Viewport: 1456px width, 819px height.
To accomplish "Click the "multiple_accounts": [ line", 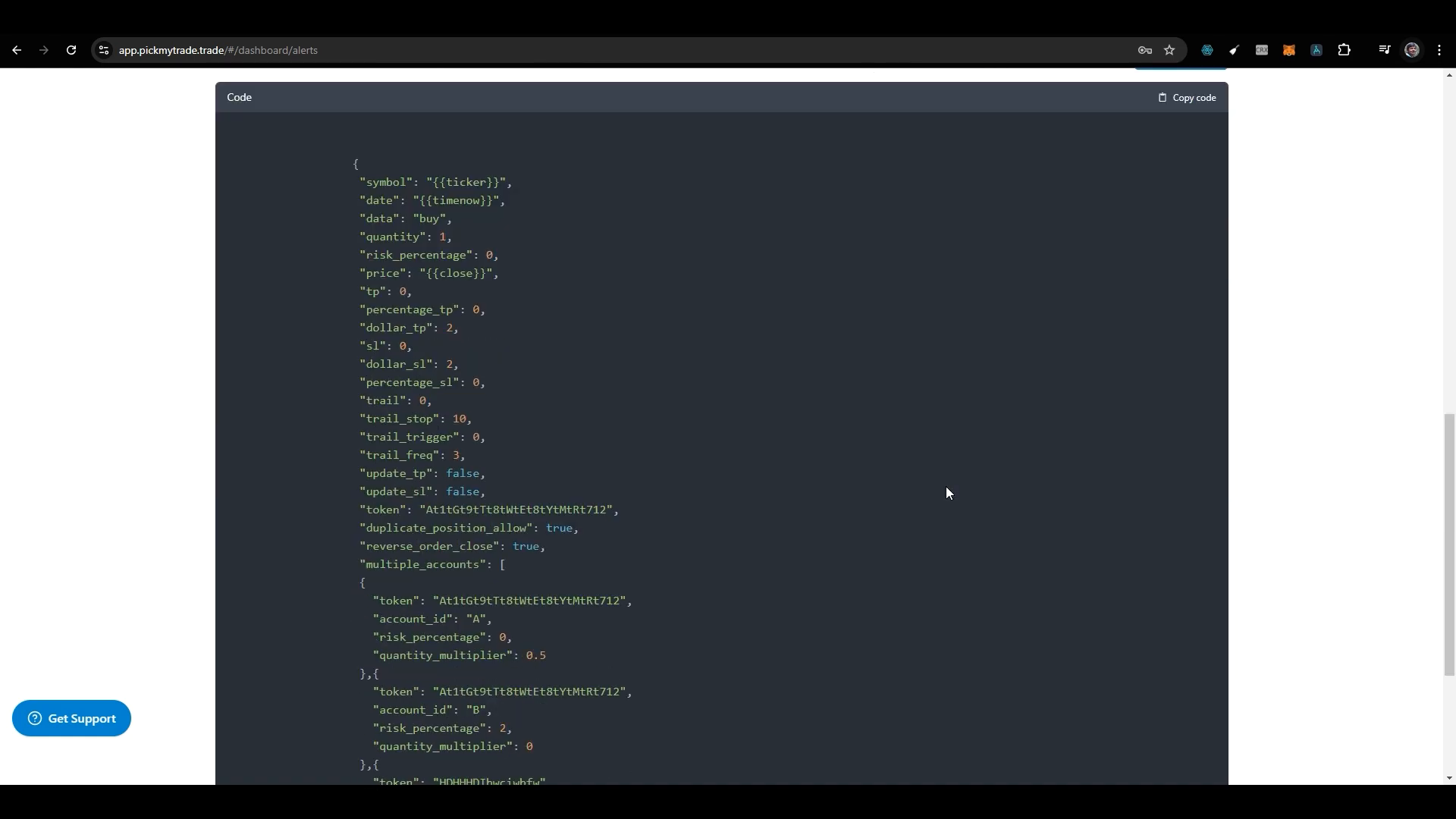I will [x=432, y=565].
